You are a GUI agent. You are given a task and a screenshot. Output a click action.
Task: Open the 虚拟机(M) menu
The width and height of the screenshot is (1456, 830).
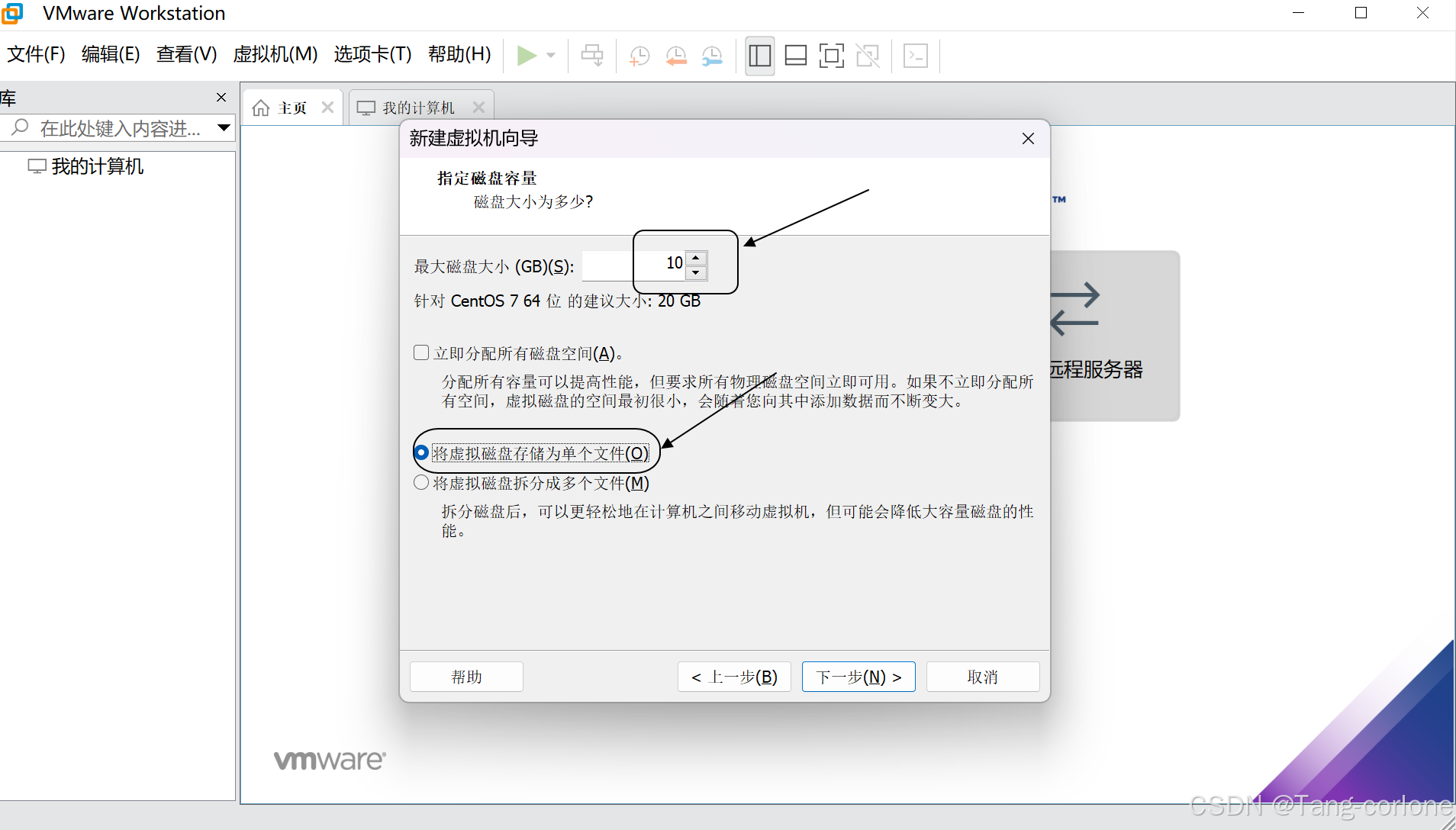tap(275, 54)
